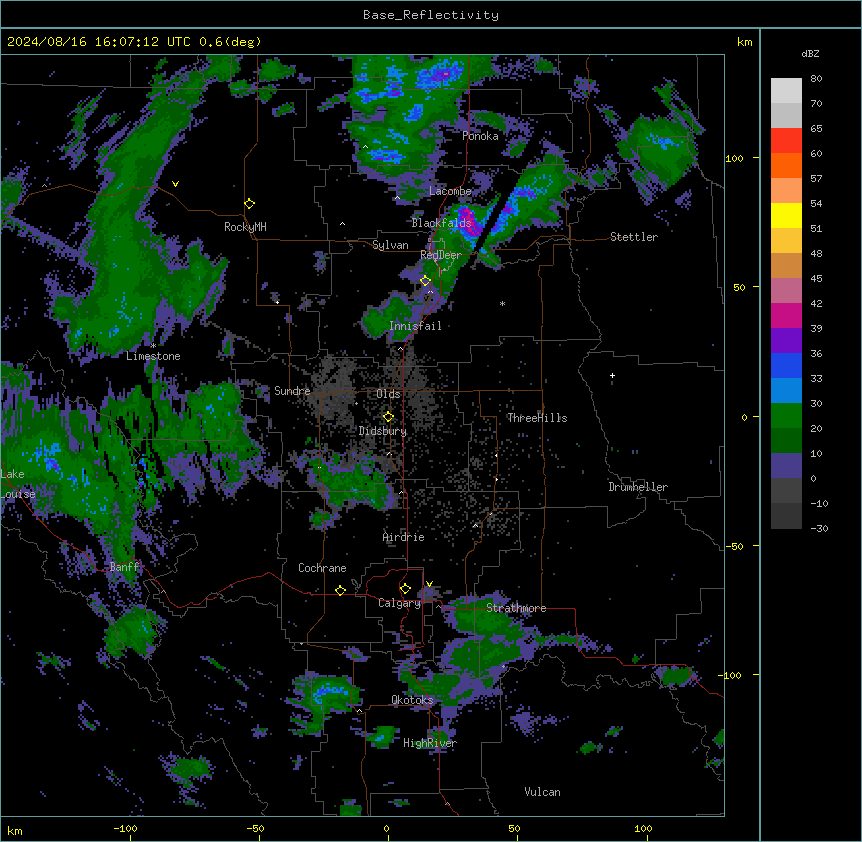This screenshot has height=842, width=862.
Task: Click the -50 tick on the horizontal axis
Action: point(255,828)
